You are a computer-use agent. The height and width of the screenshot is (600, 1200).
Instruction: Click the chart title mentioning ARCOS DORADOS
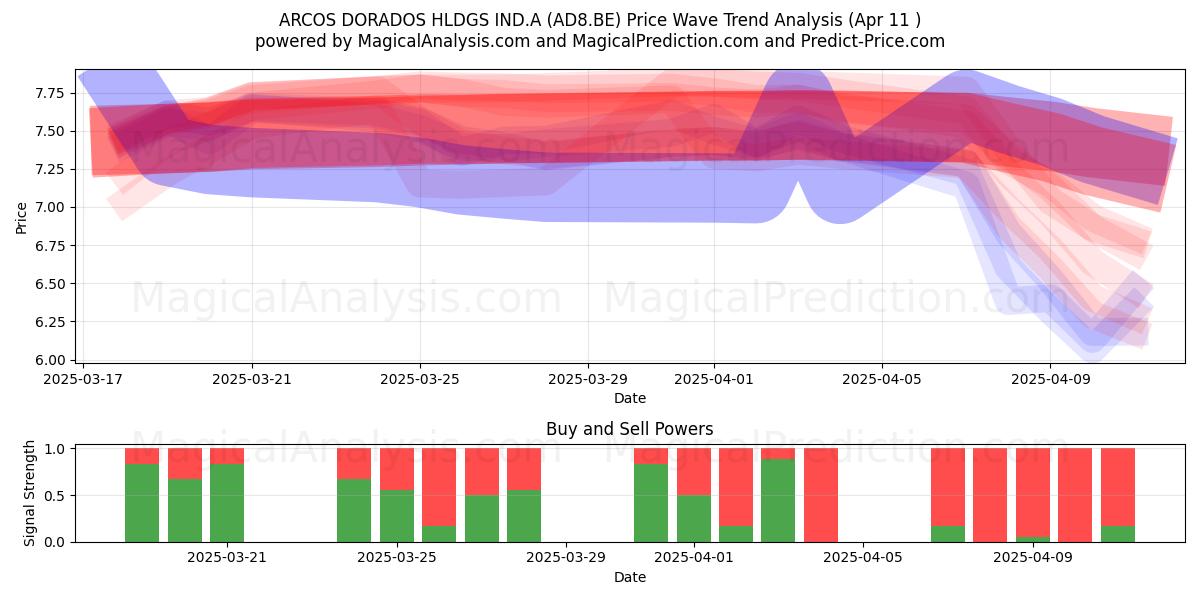(x=600, y=20)
